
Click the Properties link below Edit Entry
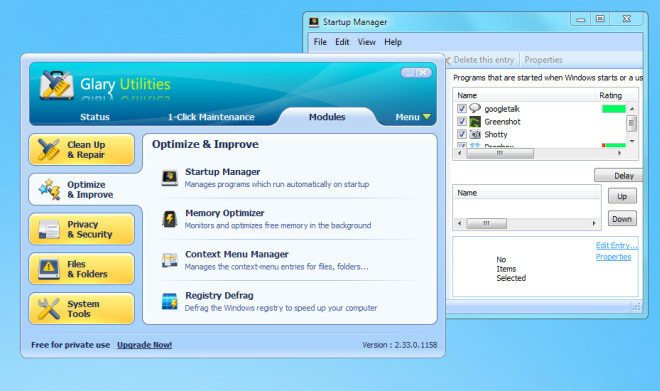click(x=613, y=257)
